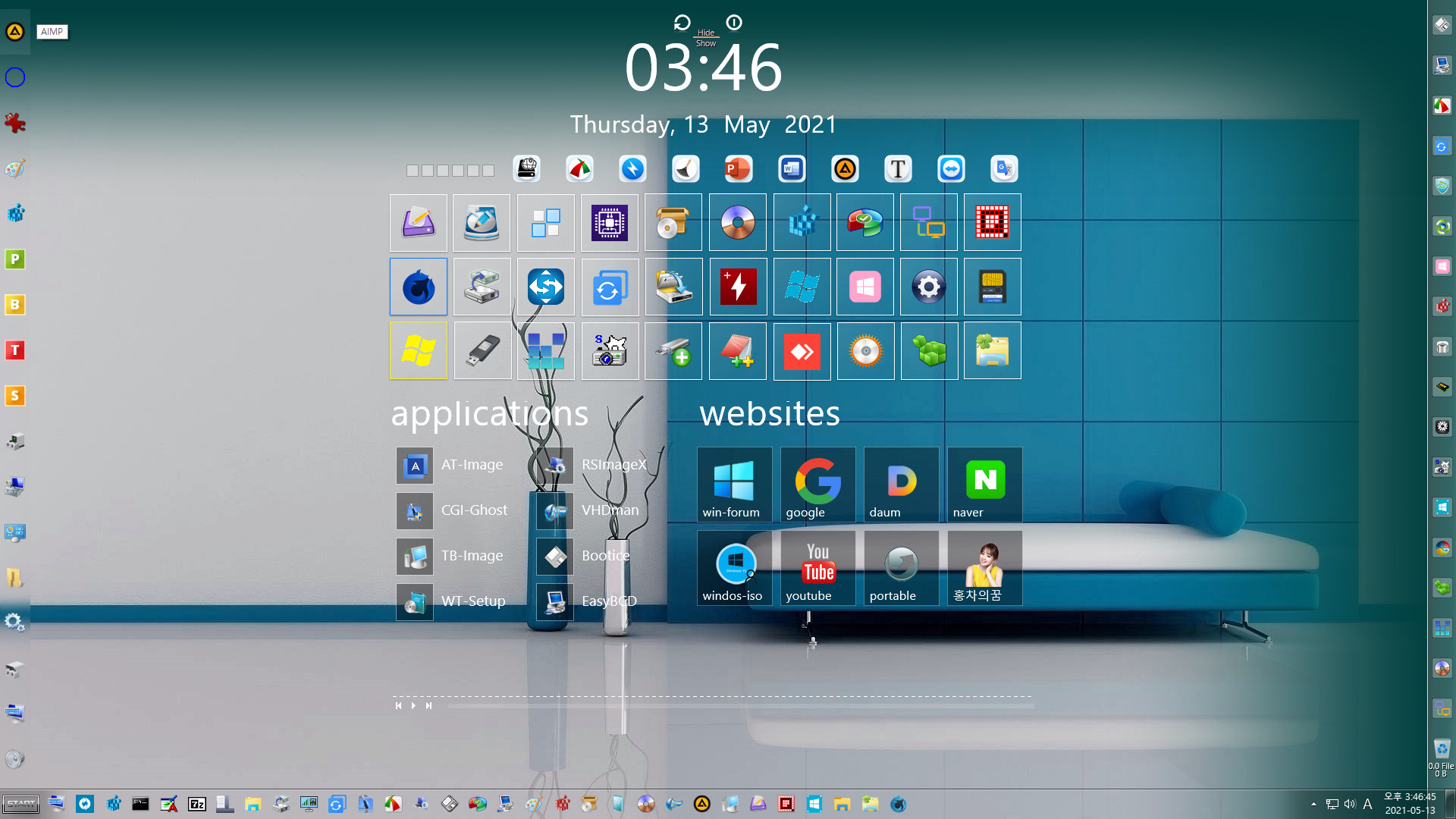Screen dimensions: 1456x819
Task: Launch the red-green speed gauge round icon
Action: point(579,168)
